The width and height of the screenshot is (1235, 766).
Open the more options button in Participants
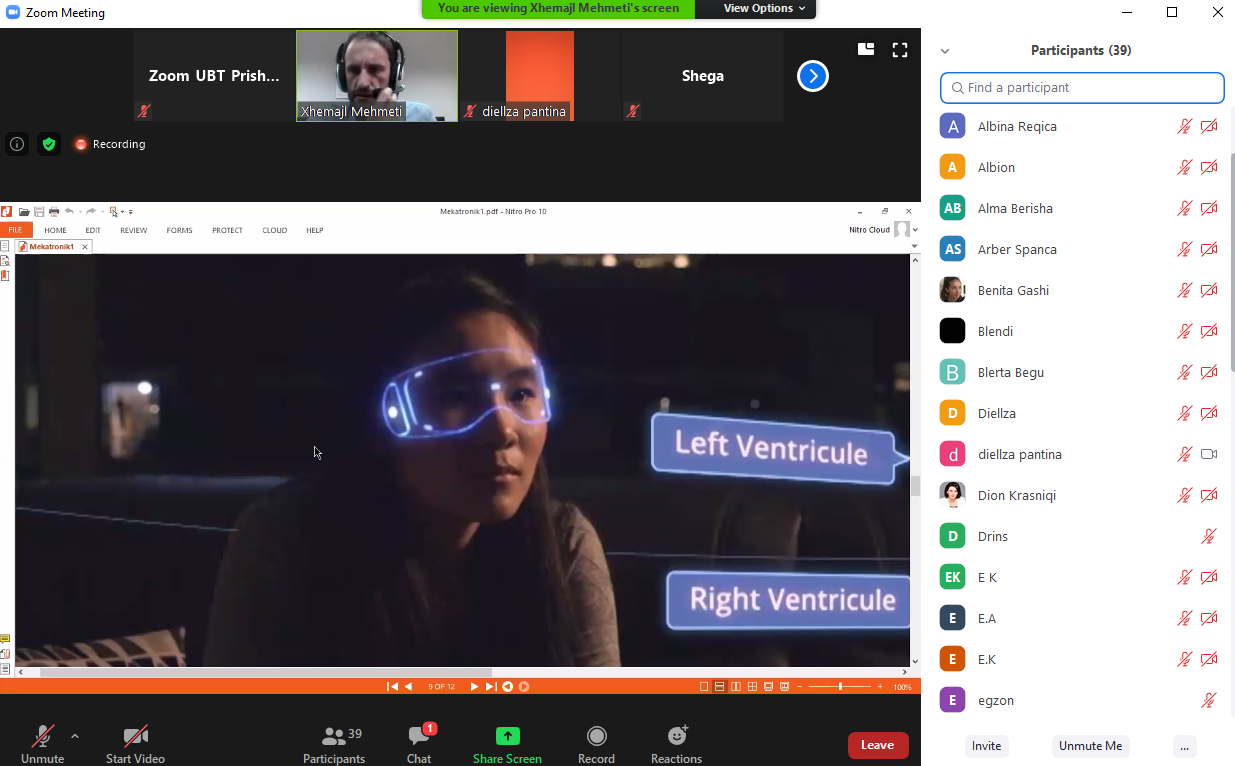(1184, 746)
